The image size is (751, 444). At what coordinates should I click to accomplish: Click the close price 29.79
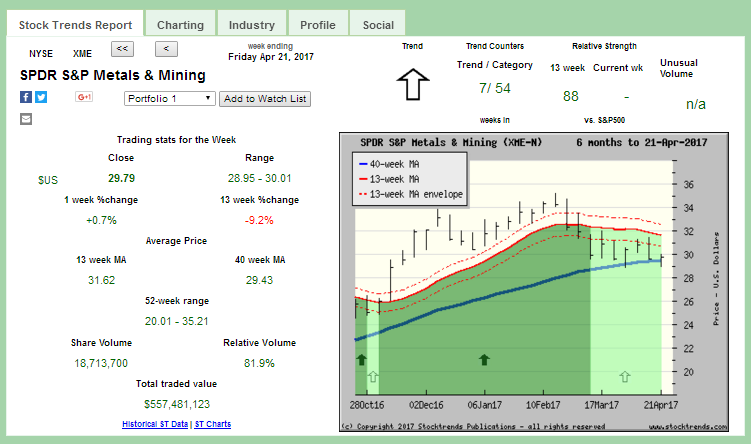pos(121,178)
